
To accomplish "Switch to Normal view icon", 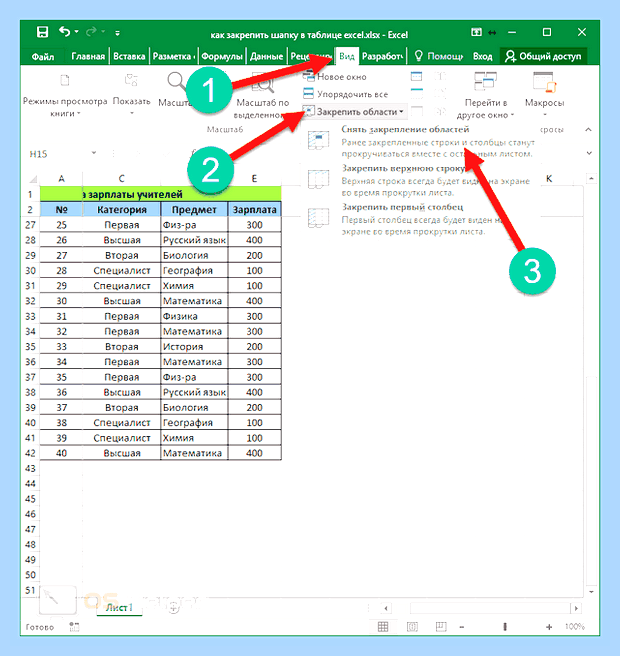I will tap(383, 626).
